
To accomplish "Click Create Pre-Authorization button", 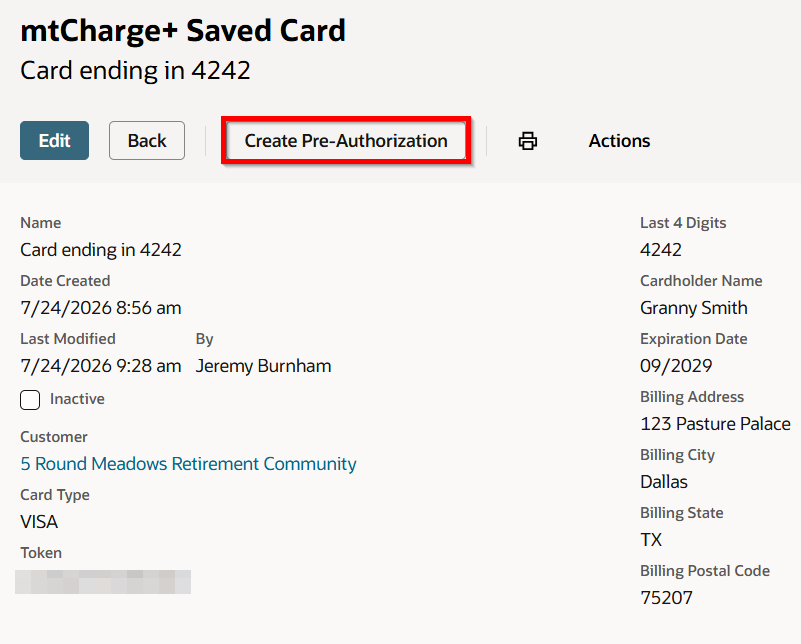I will [346, 140].
